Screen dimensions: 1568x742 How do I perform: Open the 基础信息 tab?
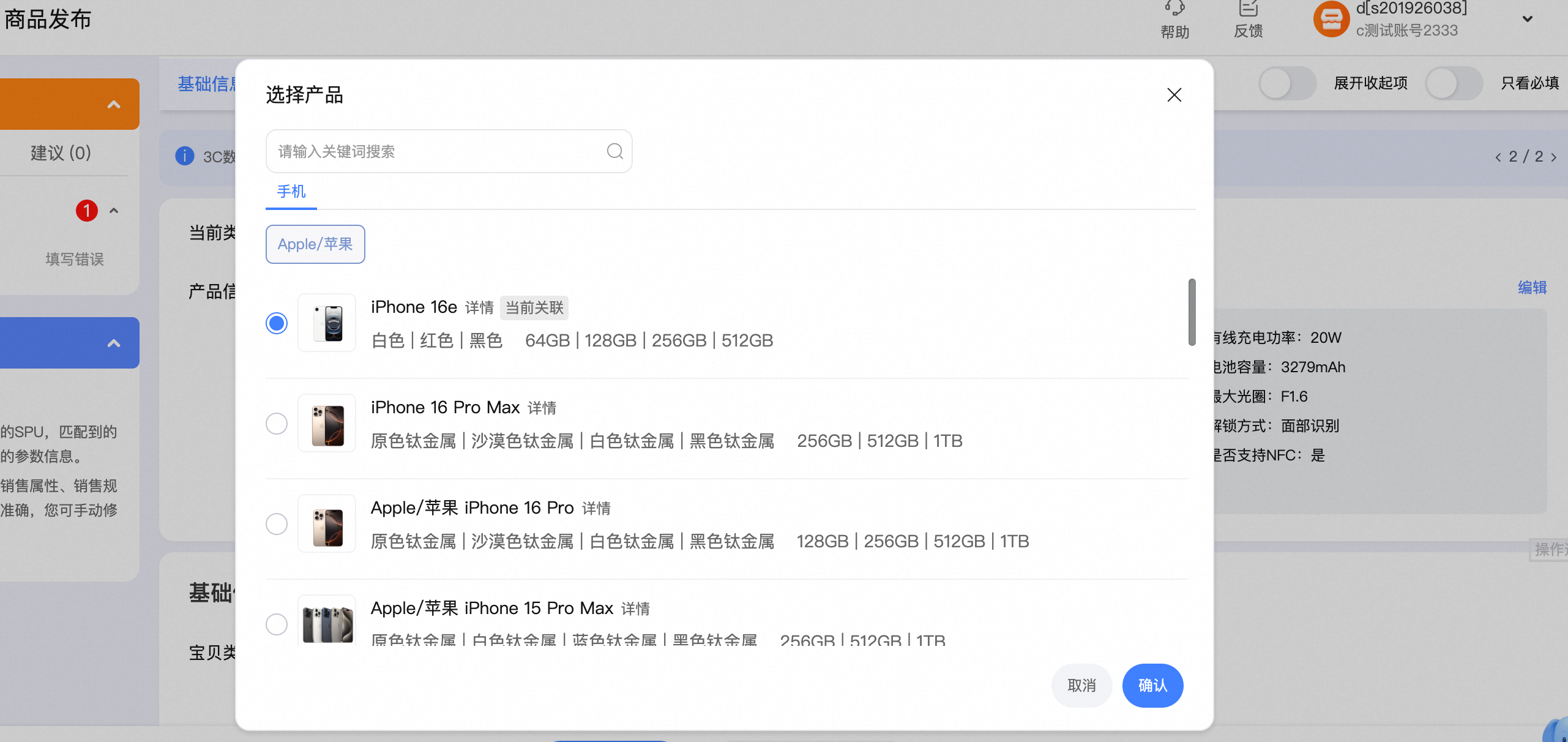click(x=207, y=84)
